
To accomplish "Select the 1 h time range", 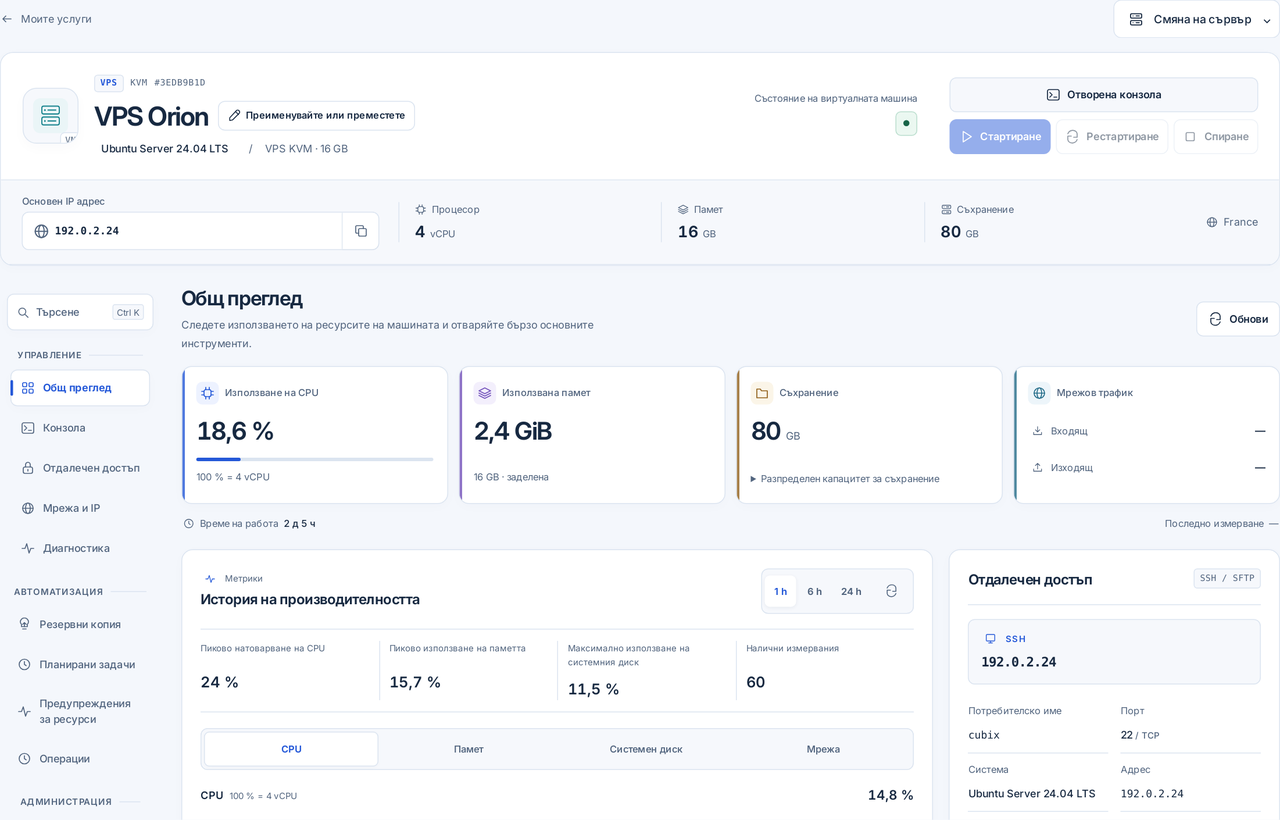I will [x=780, y=591].
